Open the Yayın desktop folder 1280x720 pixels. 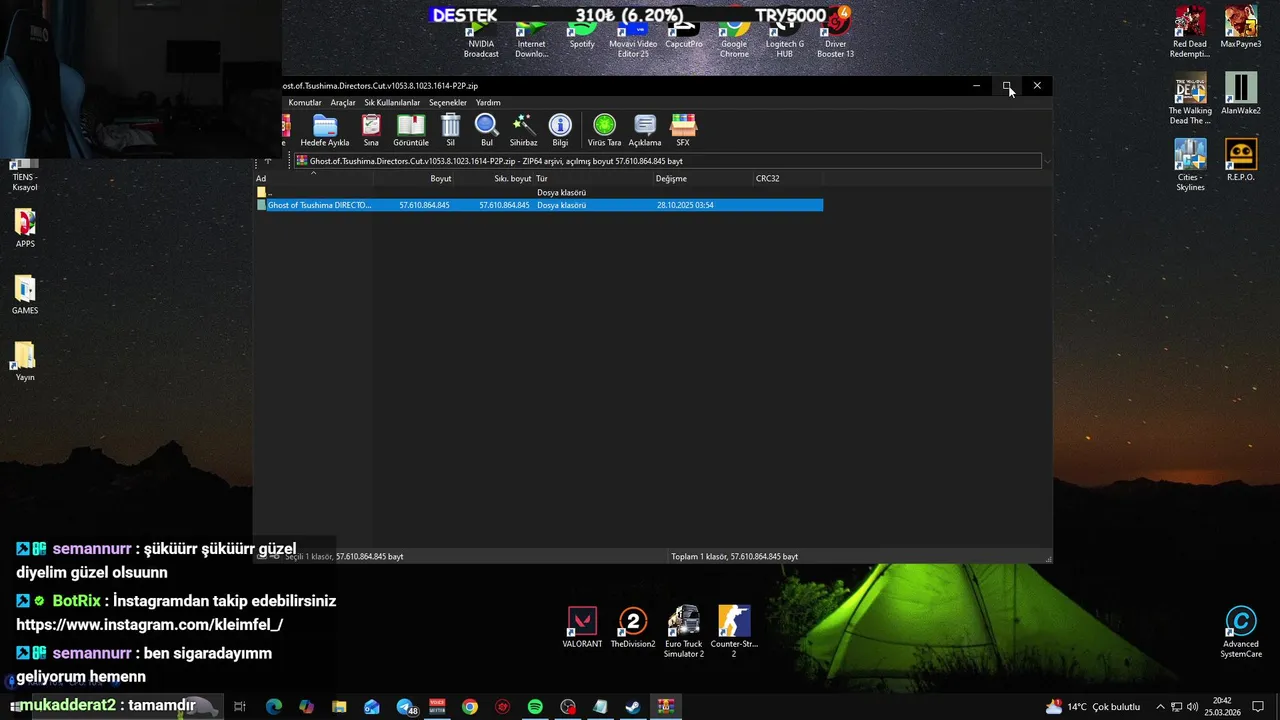pyautogui.click(x=25, y=361)
